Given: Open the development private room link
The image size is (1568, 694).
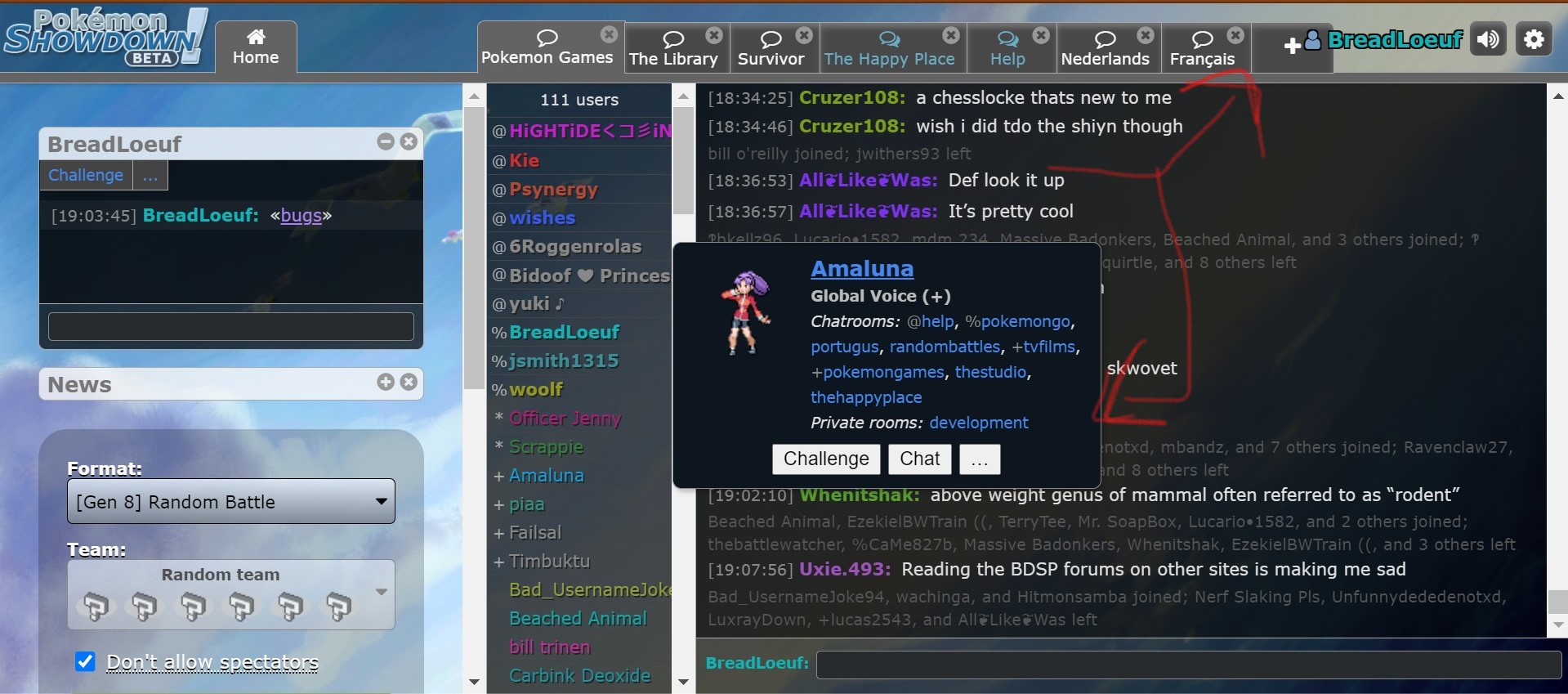Looking at the screenshot, I should pos(978,423).
